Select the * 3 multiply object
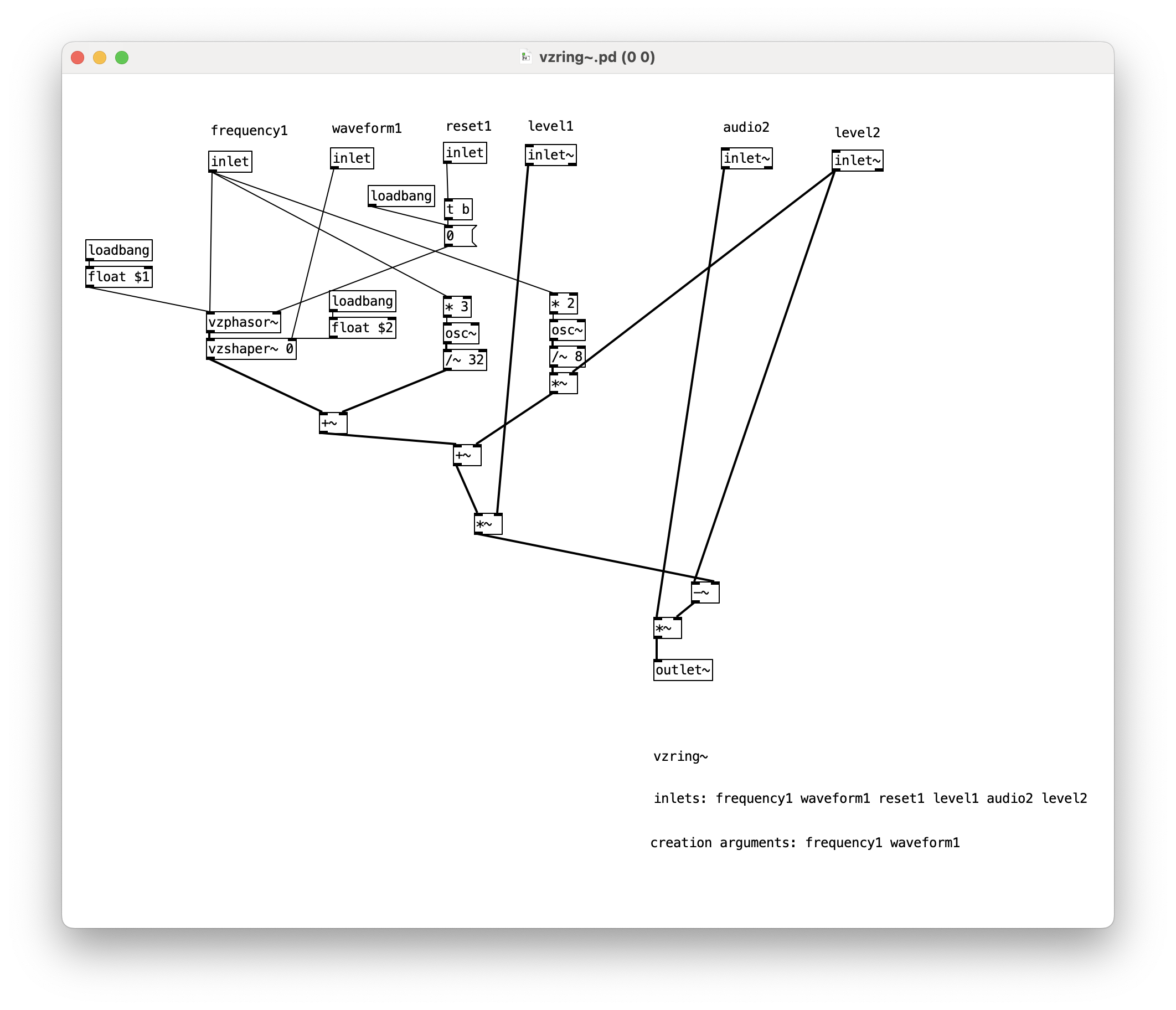Screen dimensions: 1176x1010 [x=457, y=307]
